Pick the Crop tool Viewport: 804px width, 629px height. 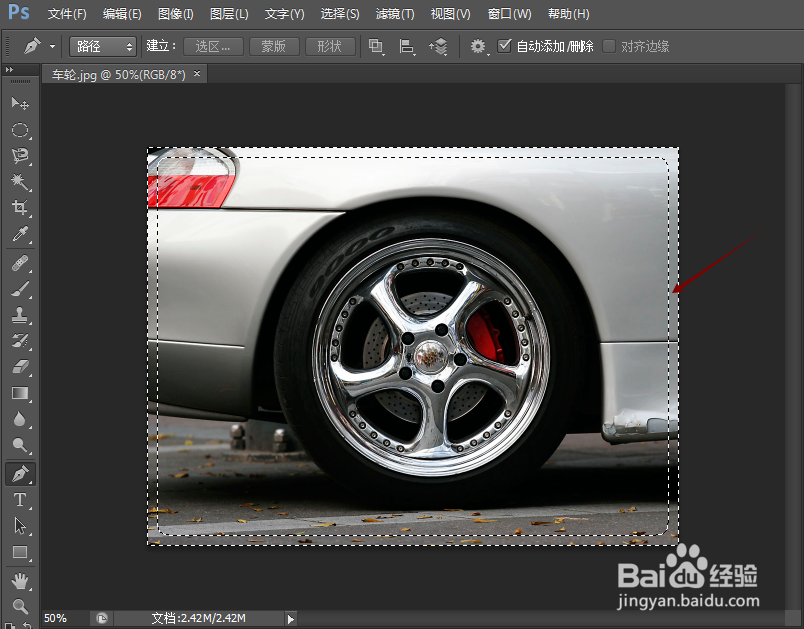click(20, 208)
